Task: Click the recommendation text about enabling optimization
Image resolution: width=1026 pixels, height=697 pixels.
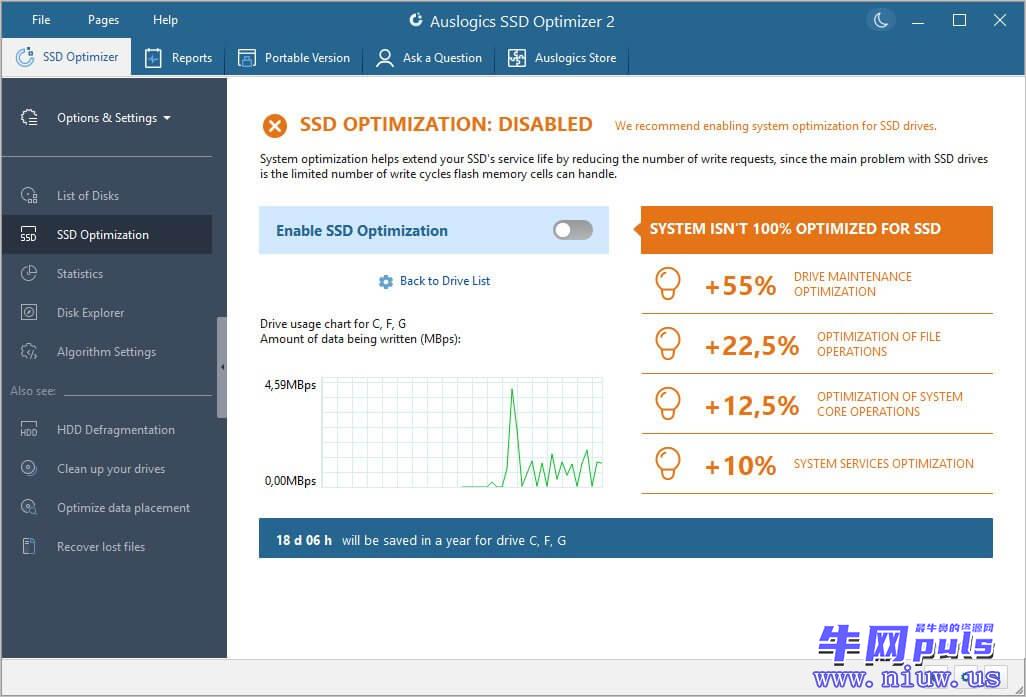Action: 775,126
